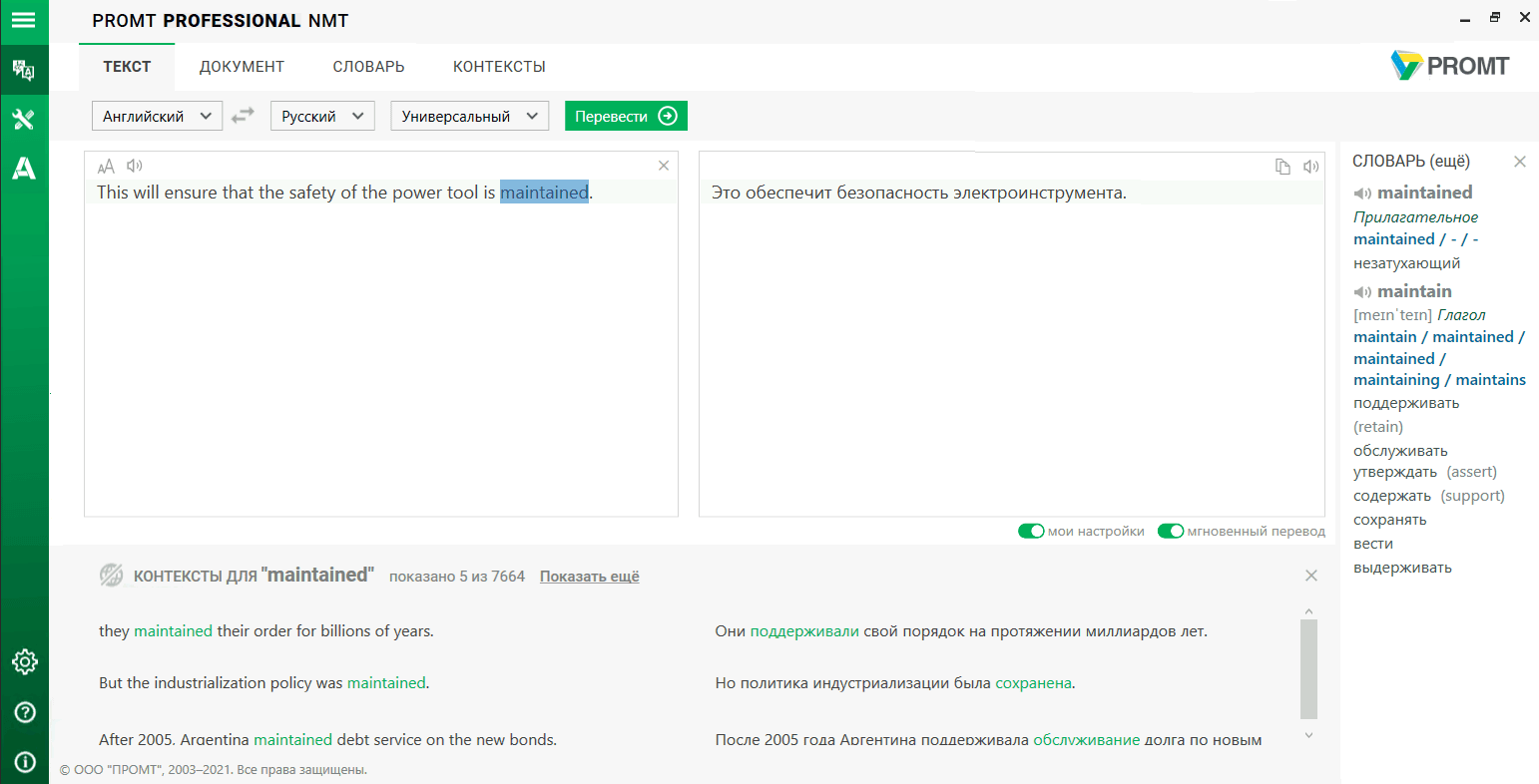Listen to pronunciation of "maintain" in dictionary
1539x784 pixels.
click(x=1362, y=292)
